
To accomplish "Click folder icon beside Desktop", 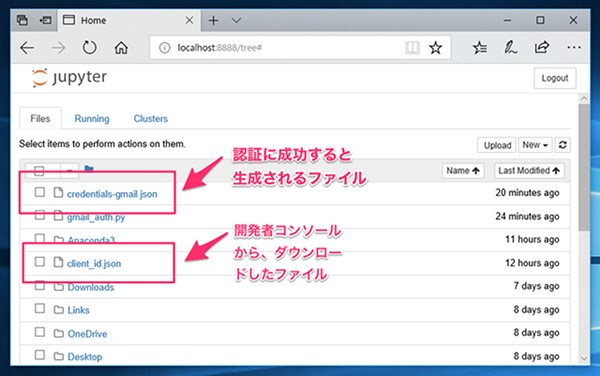I will [59, 356].
